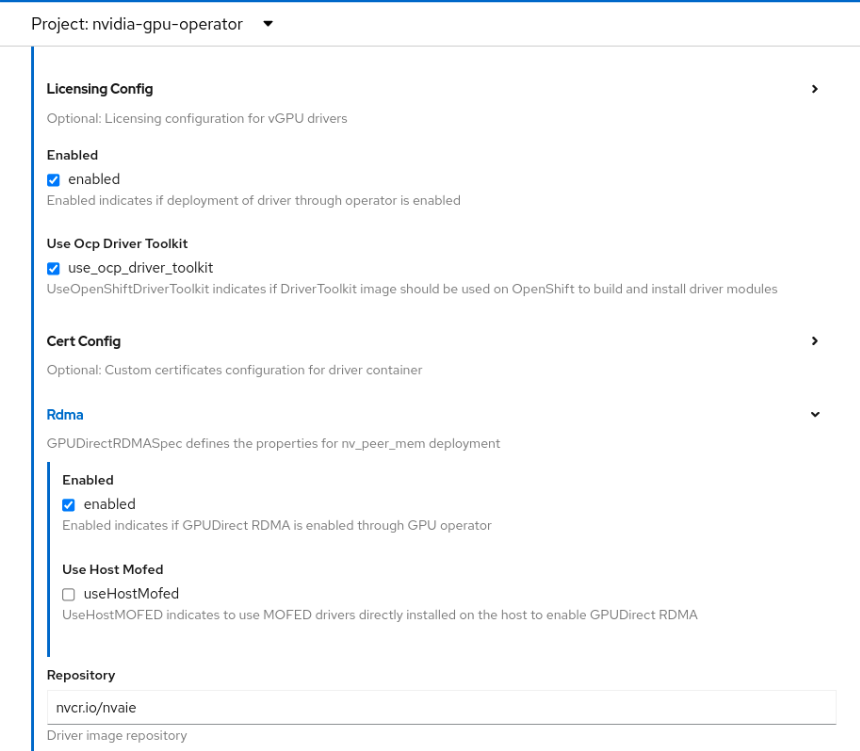Click the Repository field label

point(81,675)
